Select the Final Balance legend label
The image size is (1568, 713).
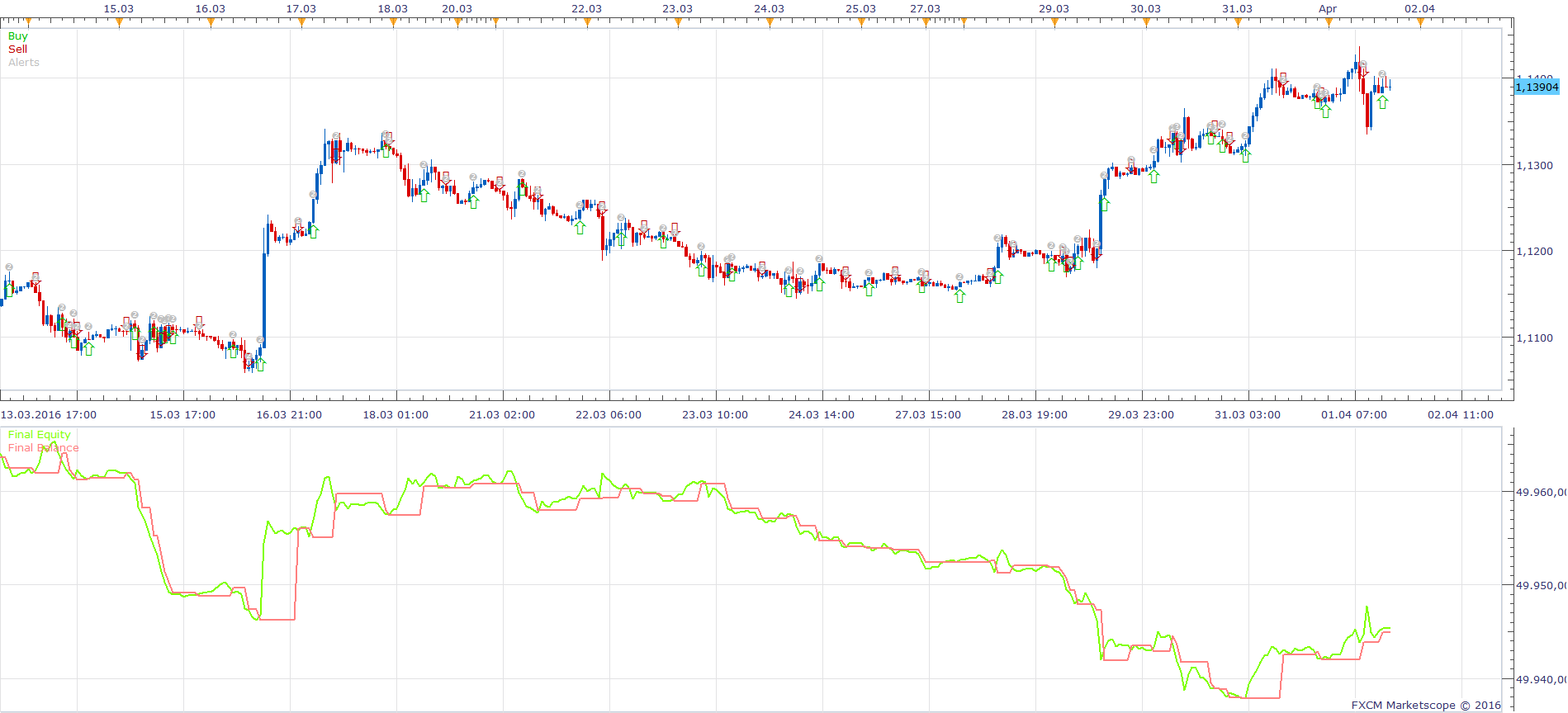[x=44, y=448]
